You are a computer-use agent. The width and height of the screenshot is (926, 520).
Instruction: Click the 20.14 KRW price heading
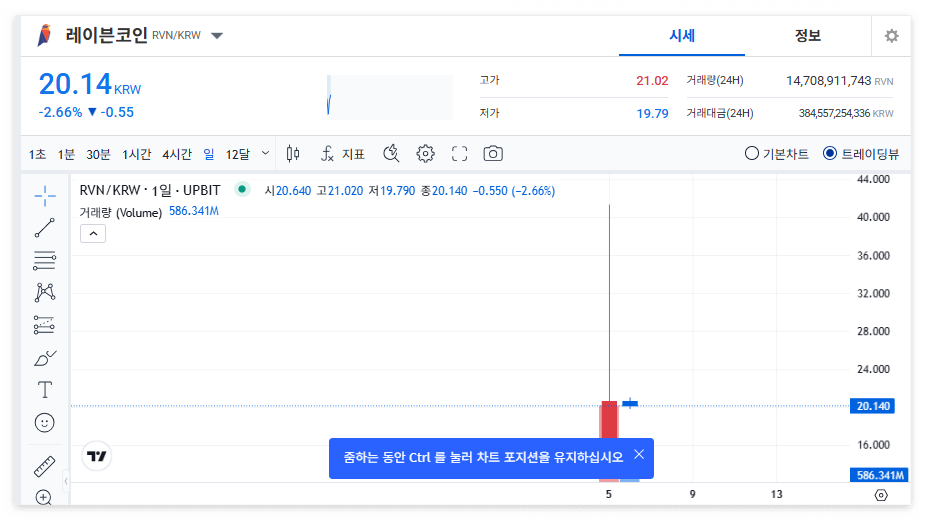[90, 84]
